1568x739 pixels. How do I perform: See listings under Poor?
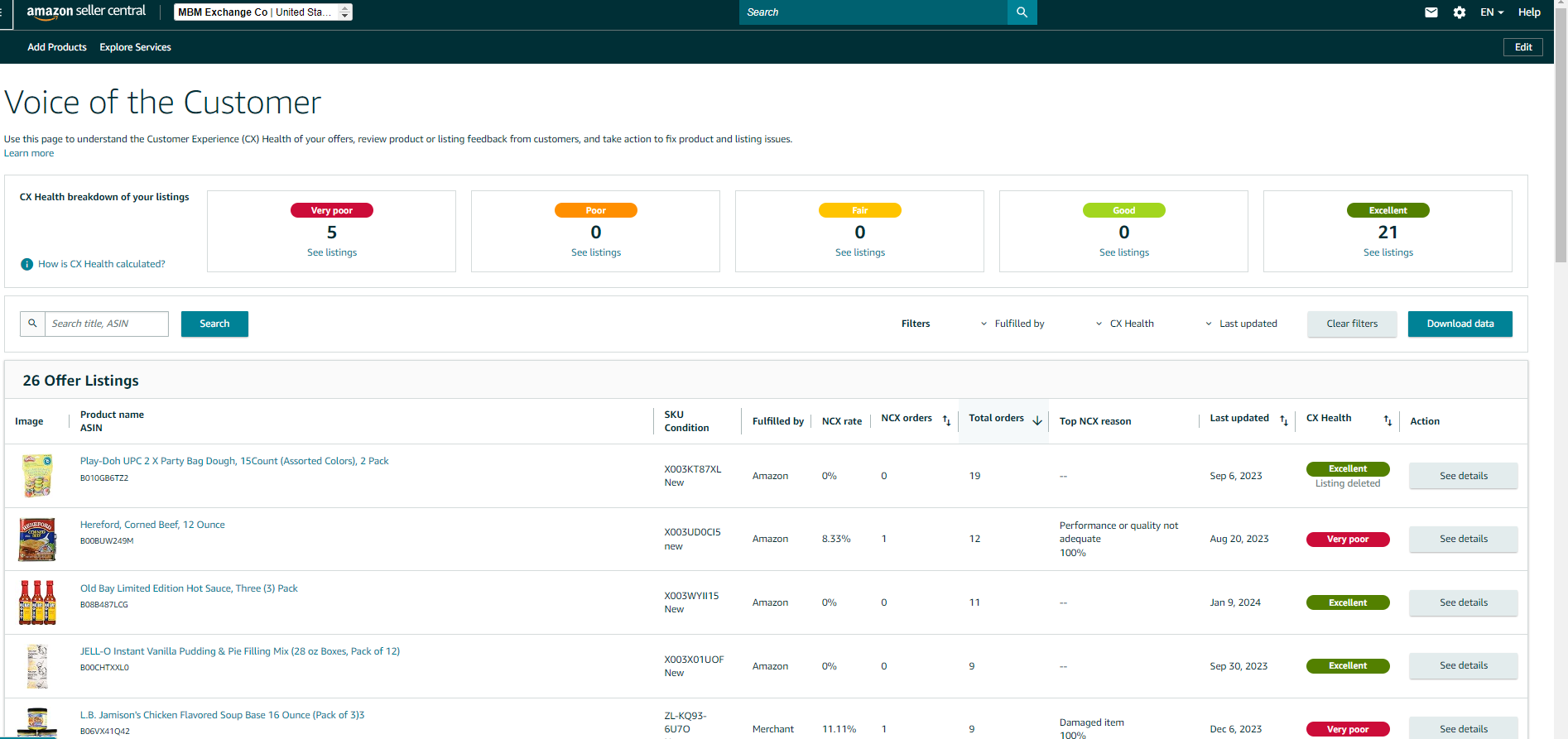[x=596, y=252]
